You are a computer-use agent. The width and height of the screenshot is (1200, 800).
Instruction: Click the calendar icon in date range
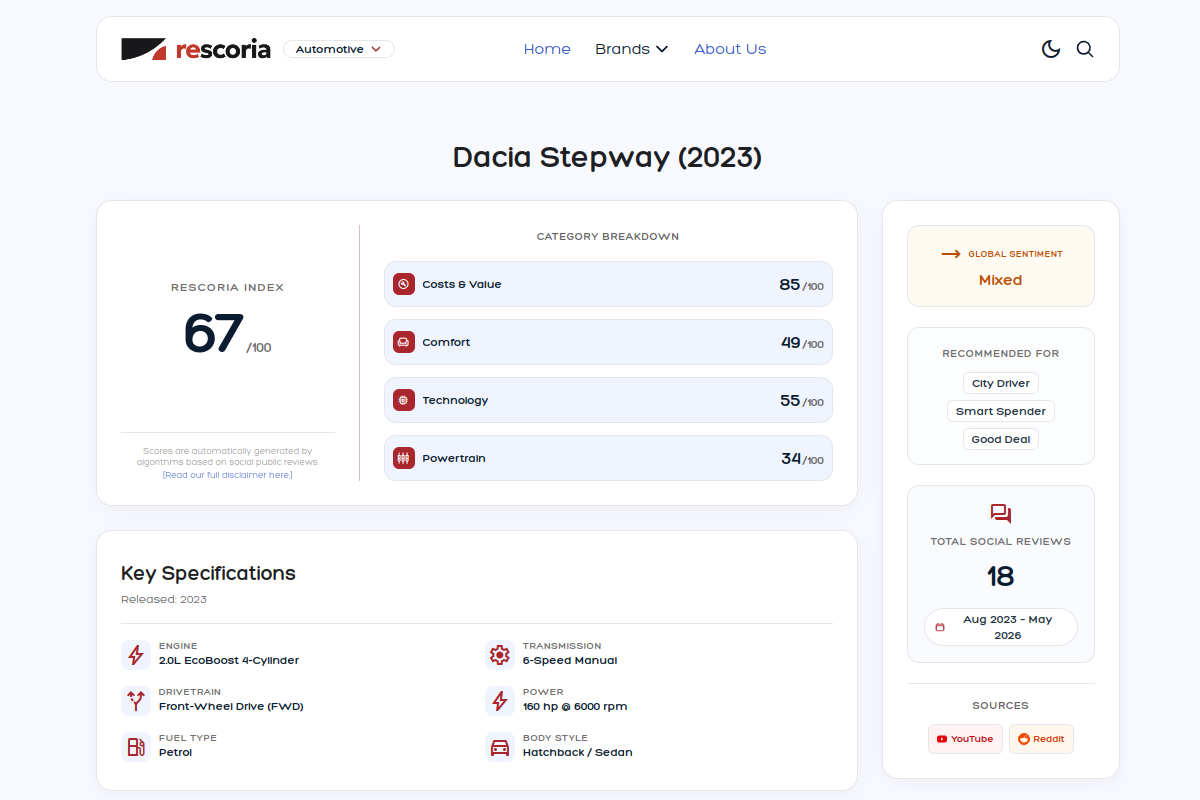940,627
